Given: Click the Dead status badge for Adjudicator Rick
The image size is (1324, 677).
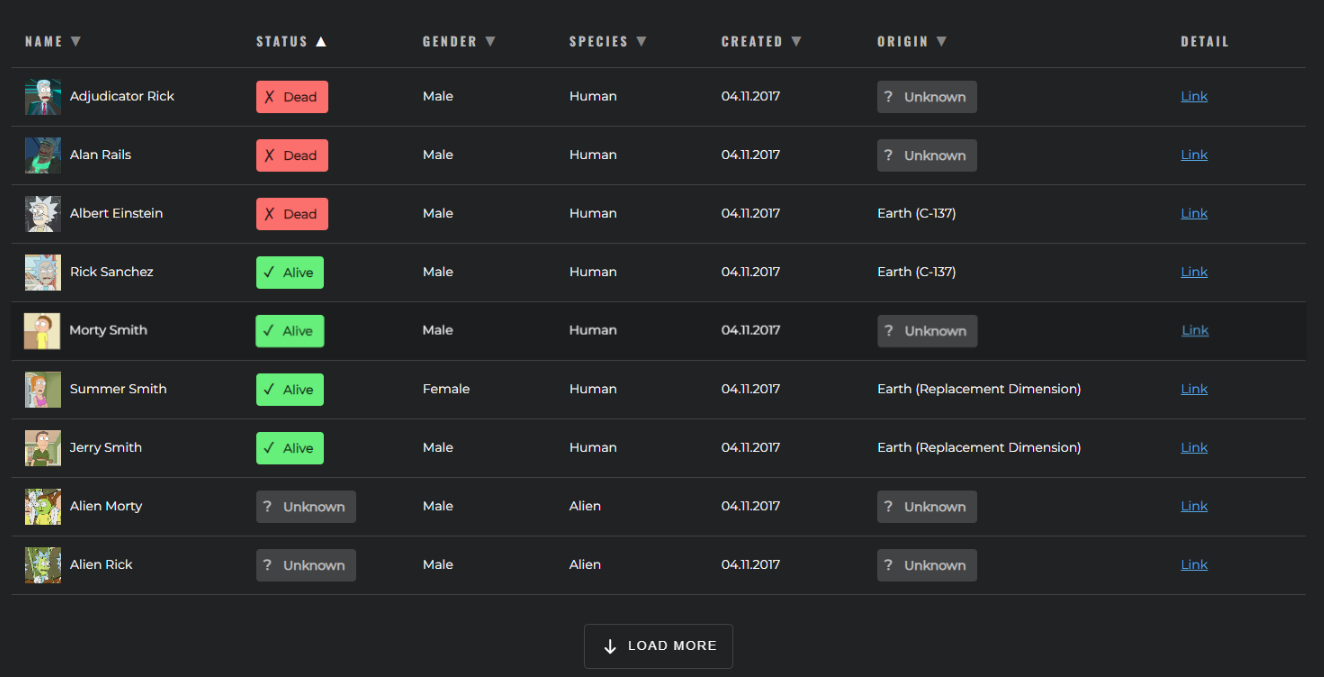Looking at the screenshot, I should coord(292,97).
